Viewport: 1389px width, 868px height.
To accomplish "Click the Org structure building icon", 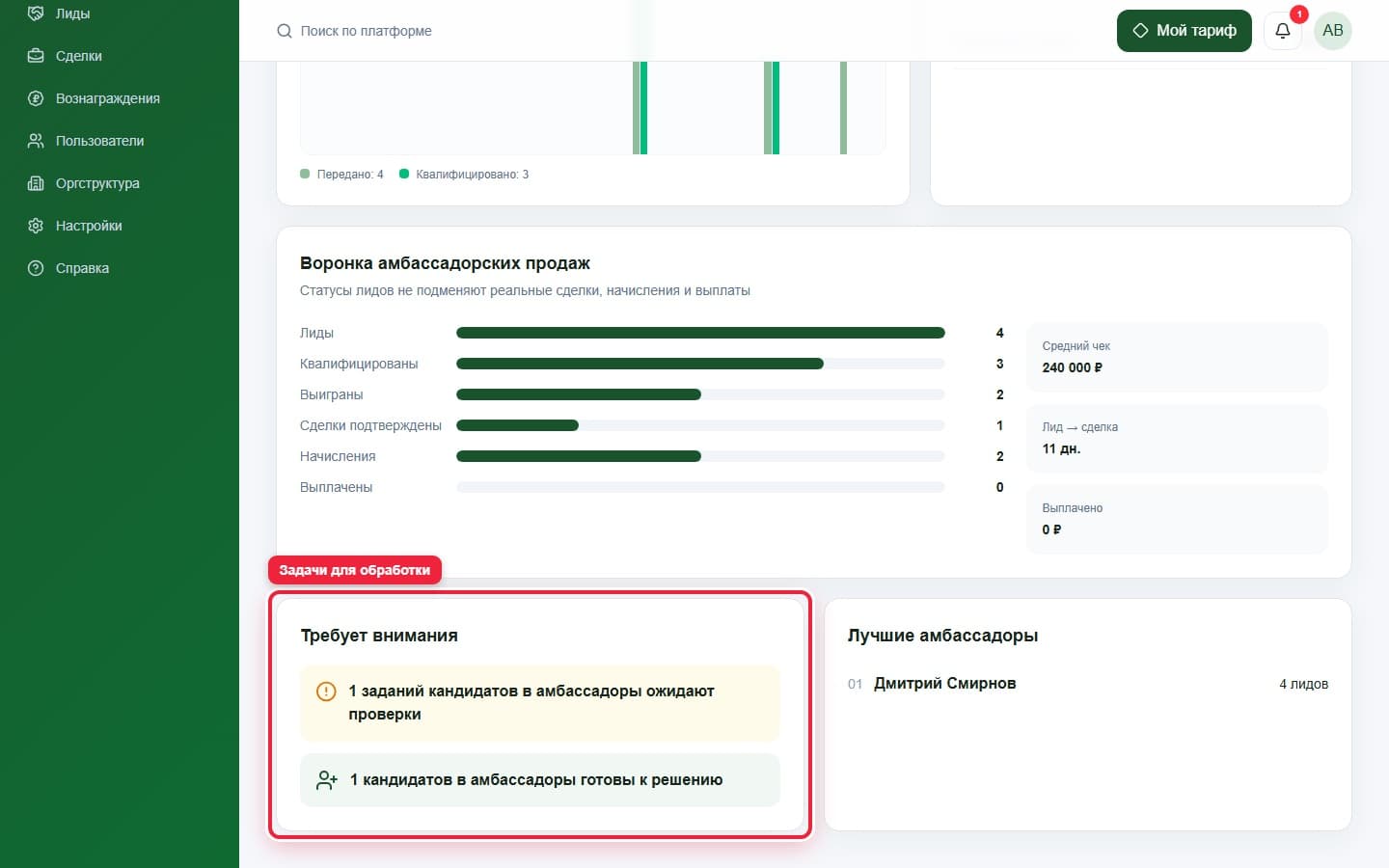I will pos(36,183).
